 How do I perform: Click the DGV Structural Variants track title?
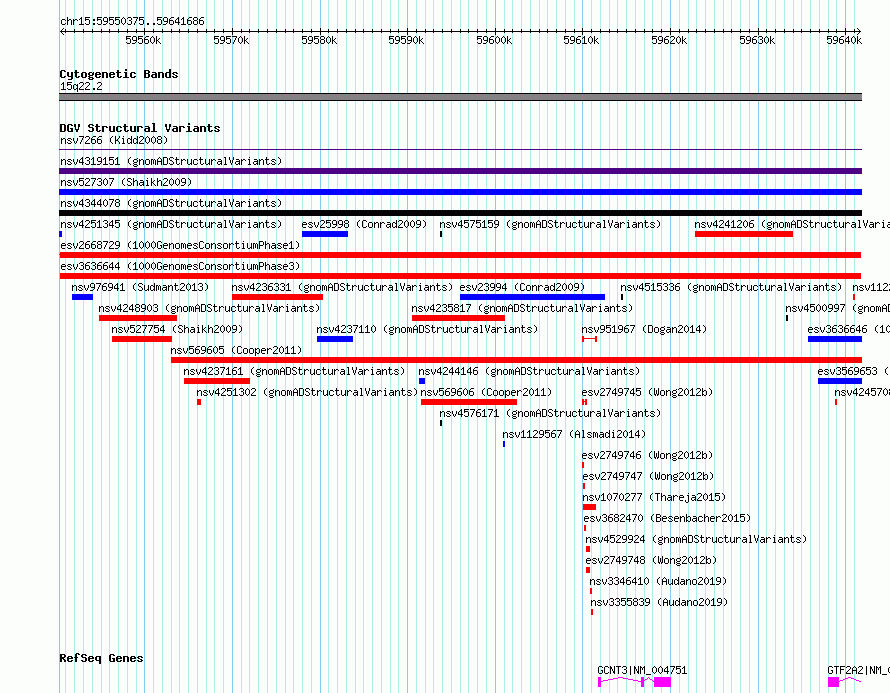[140, 128]
